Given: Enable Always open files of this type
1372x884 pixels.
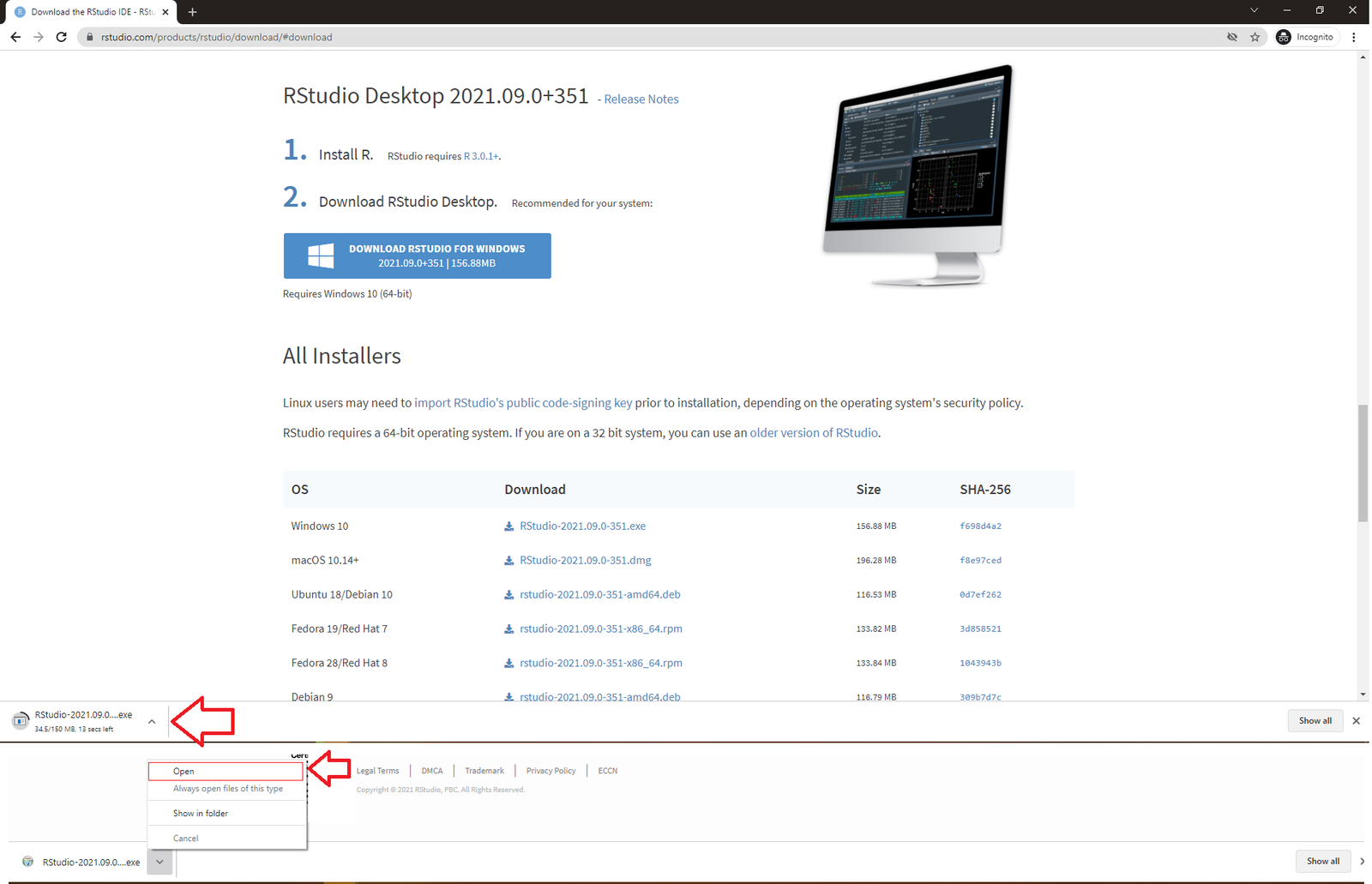Looking at the screenshot, I should tap(225, 788).
